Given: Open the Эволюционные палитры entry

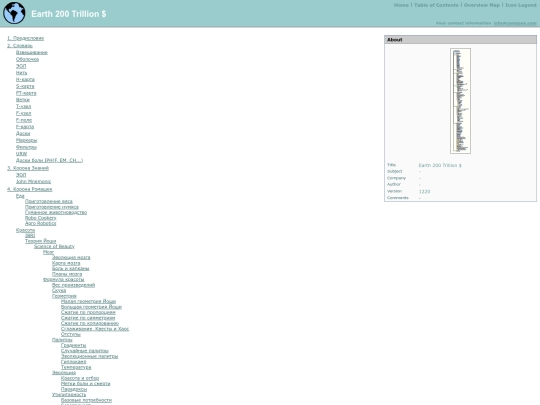Looking at the screenshot, I should pos(89,356).
